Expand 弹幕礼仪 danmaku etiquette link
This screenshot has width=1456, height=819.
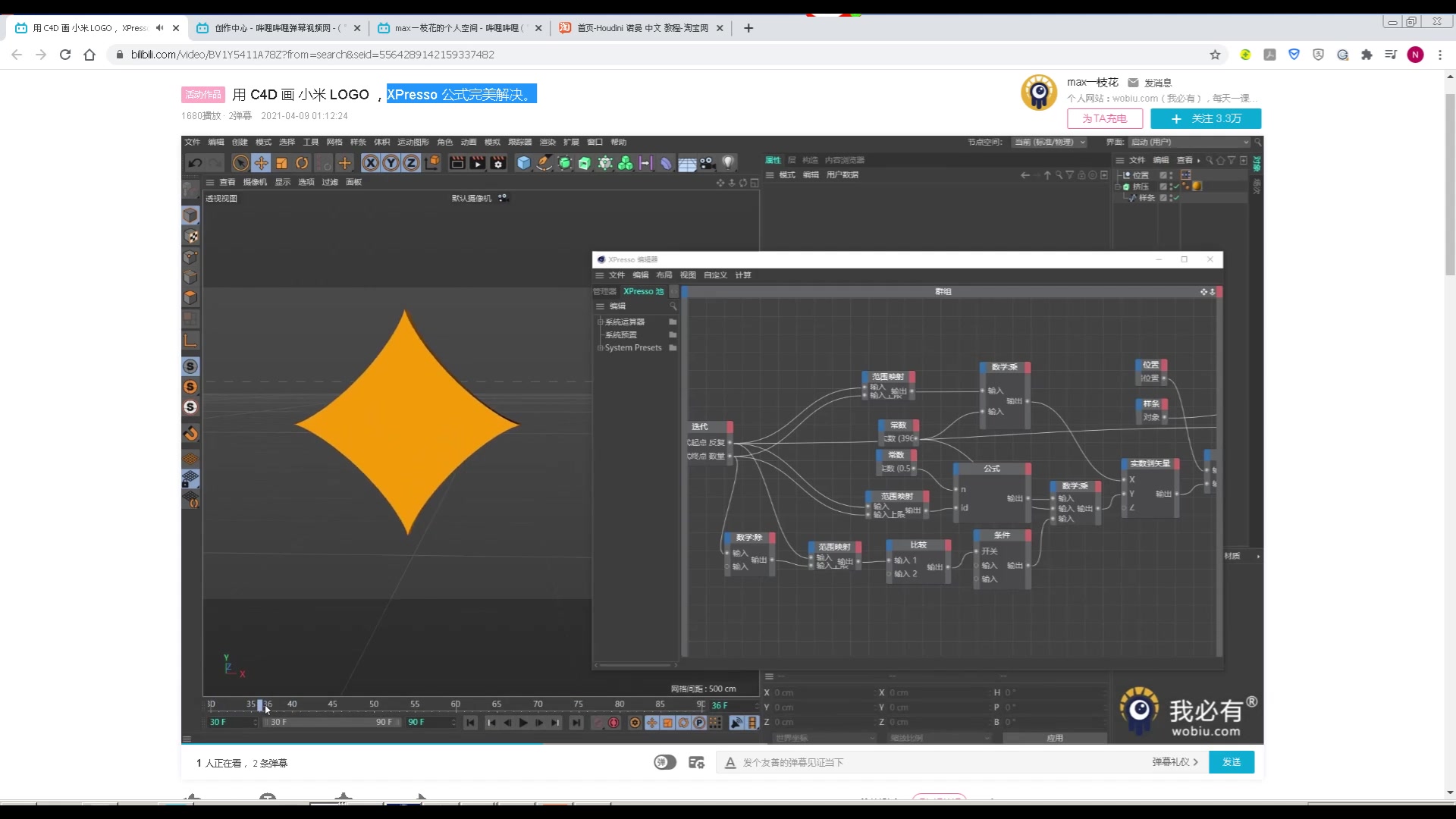[x=1175, y=762]
